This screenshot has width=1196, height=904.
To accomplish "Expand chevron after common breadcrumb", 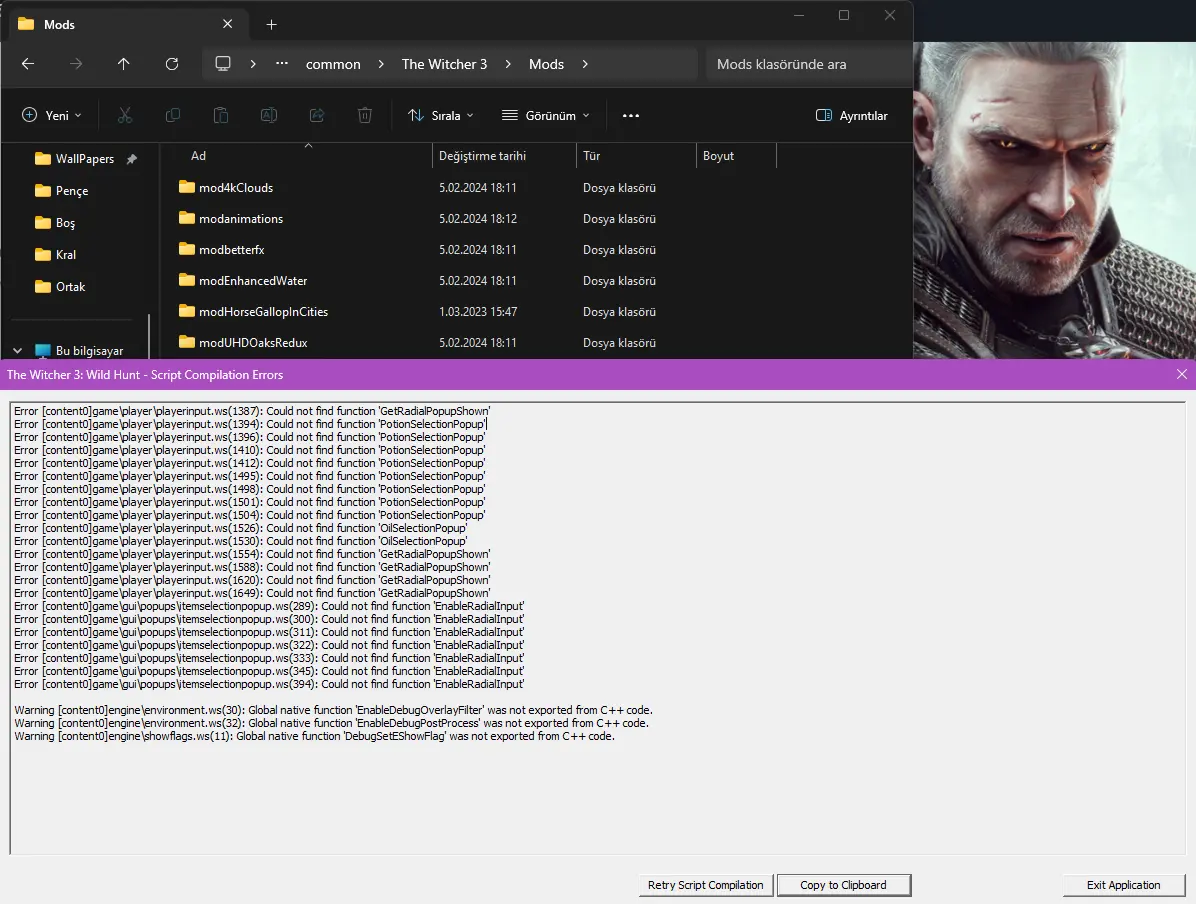I will 381,64.
